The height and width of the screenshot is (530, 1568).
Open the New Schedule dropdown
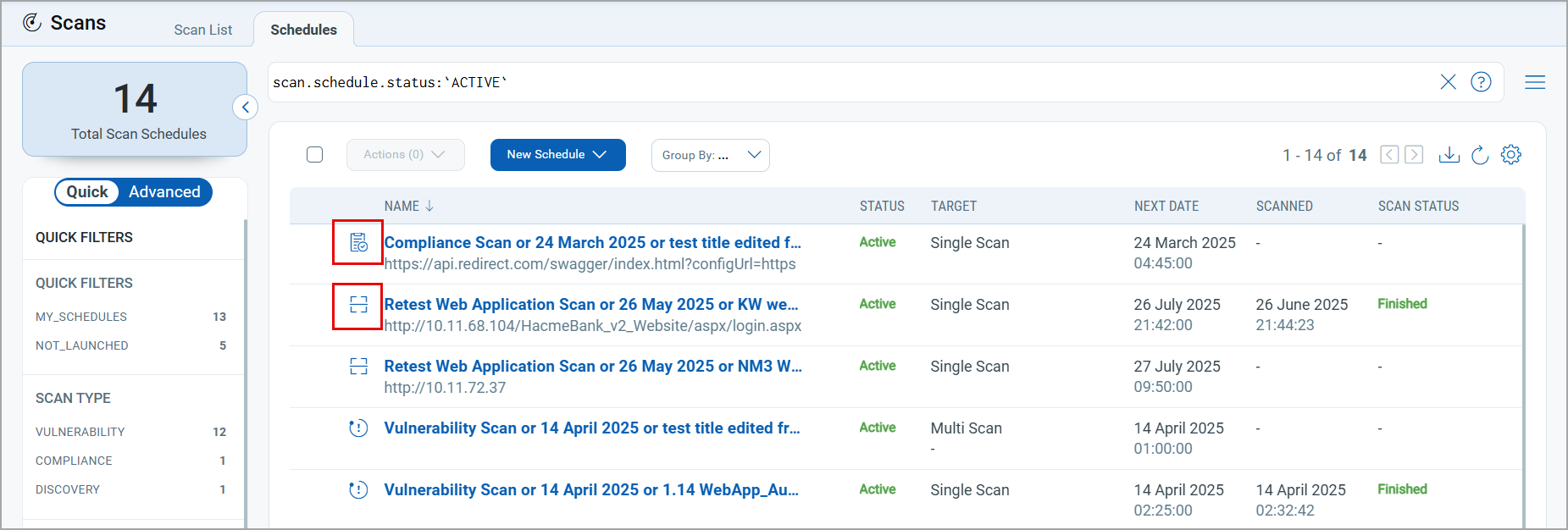557,155
